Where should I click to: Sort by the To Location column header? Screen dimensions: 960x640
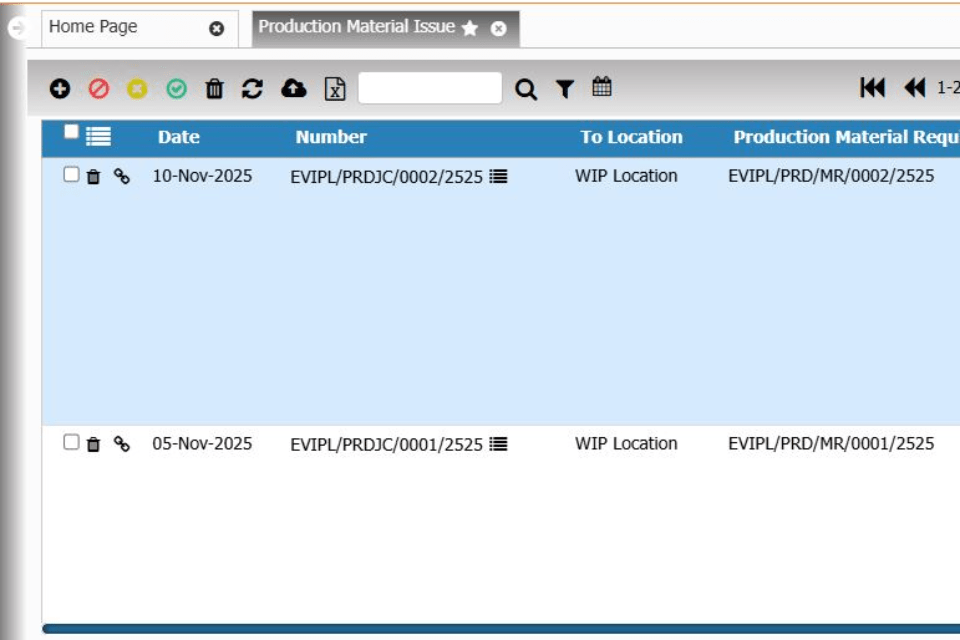pyautogui.click(x=632, y=137)
